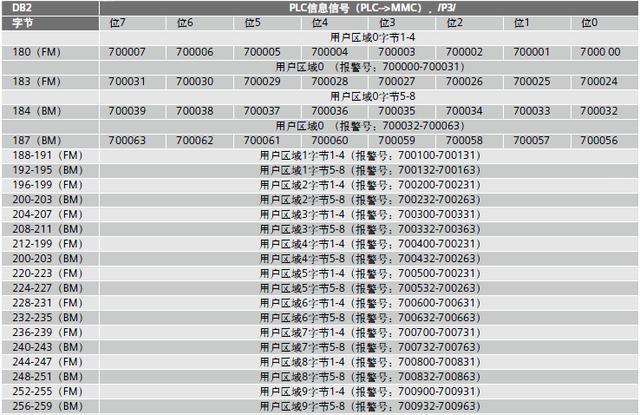Click alarm number 700031
Screen dimensions: 640x415
pyautogui.click(x=127, y=82)
